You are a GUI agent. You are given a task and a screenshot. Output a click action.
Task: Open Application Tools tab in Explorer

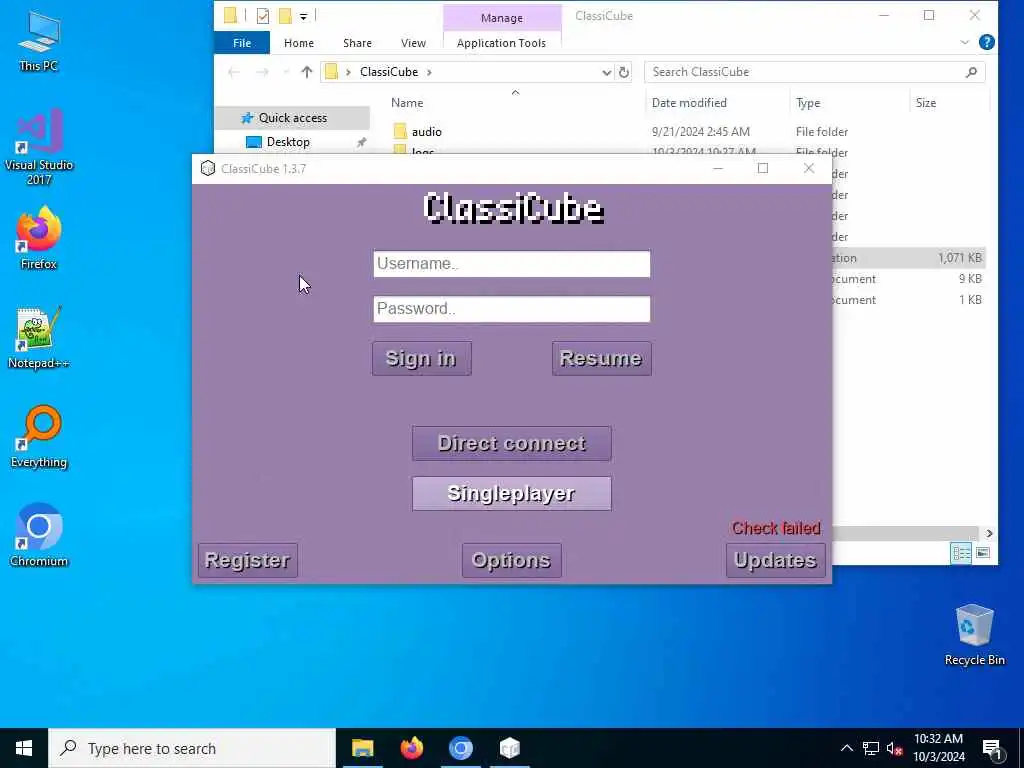coord(502,43)
